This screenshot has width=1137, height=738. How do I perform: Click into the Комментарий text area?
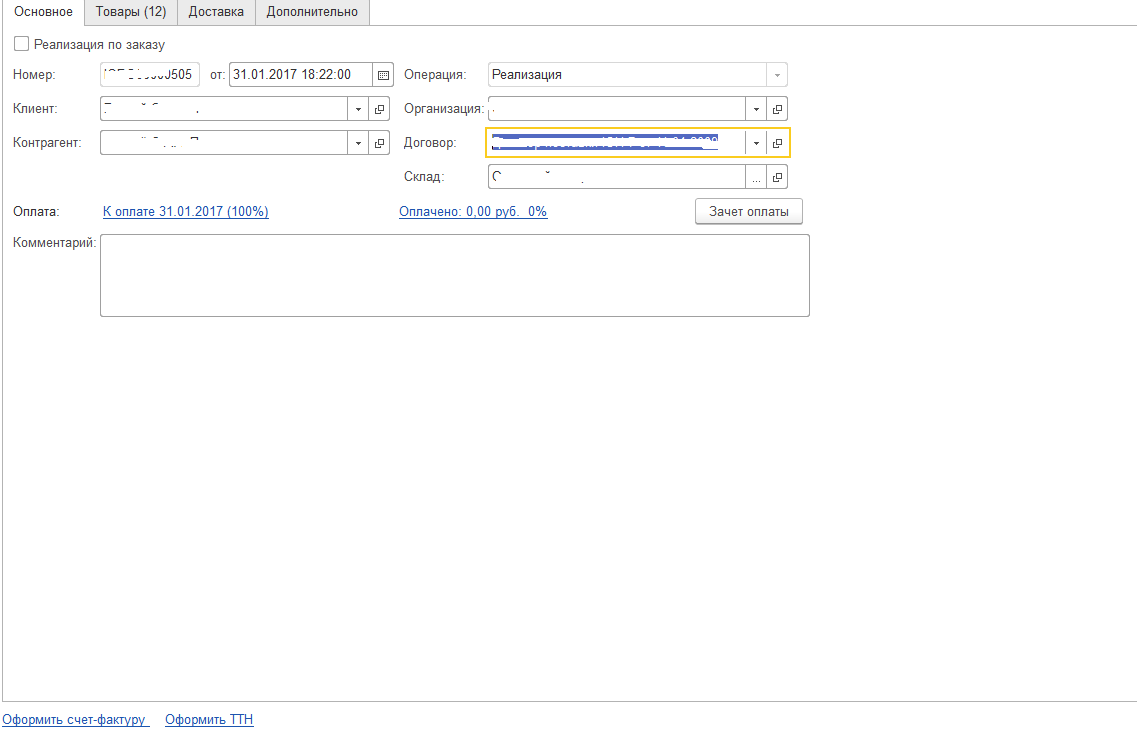click(x=455, y=275)
